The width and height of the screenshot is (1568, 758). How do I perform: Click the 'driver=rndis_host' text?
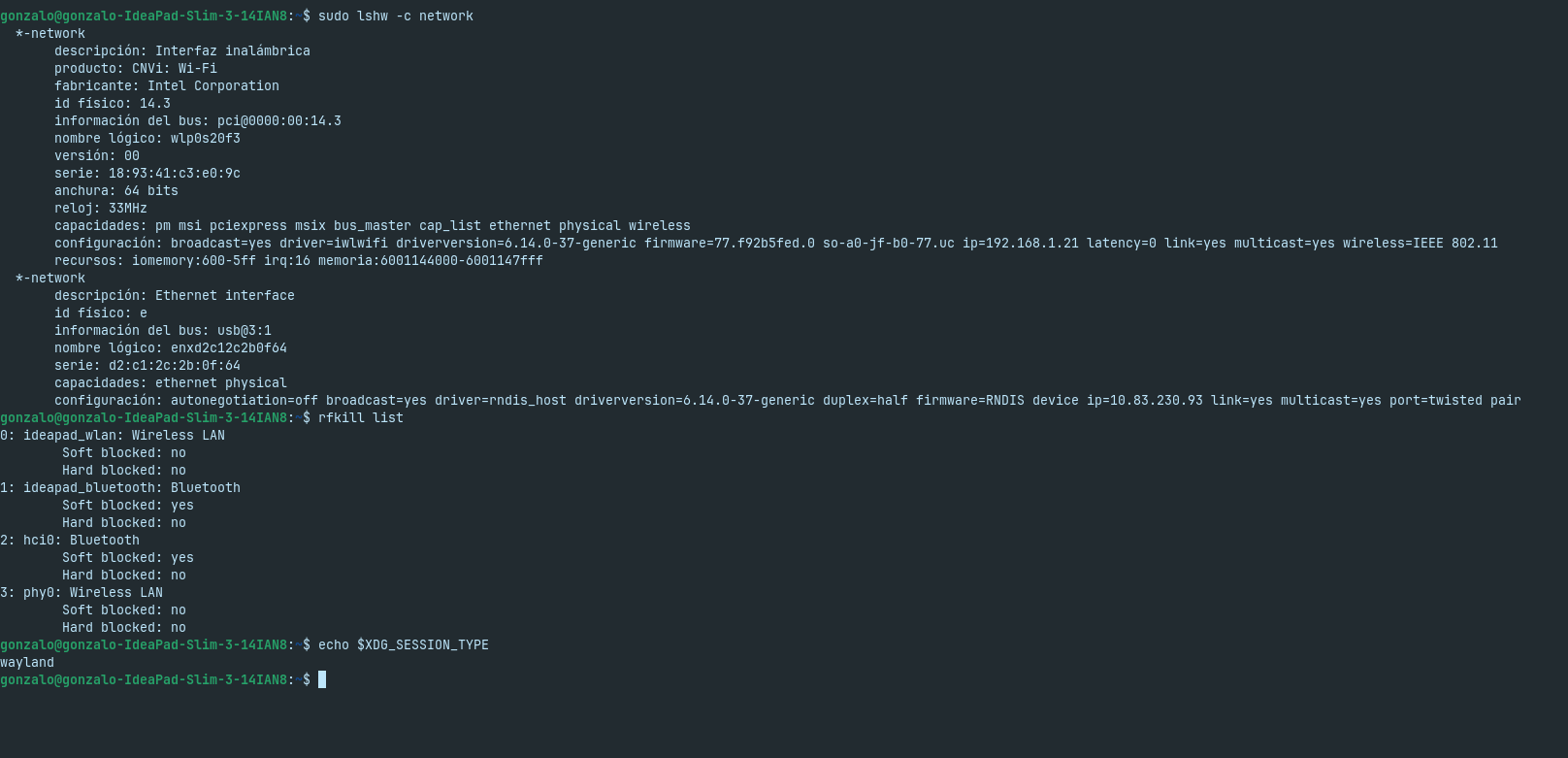point(500,400)
